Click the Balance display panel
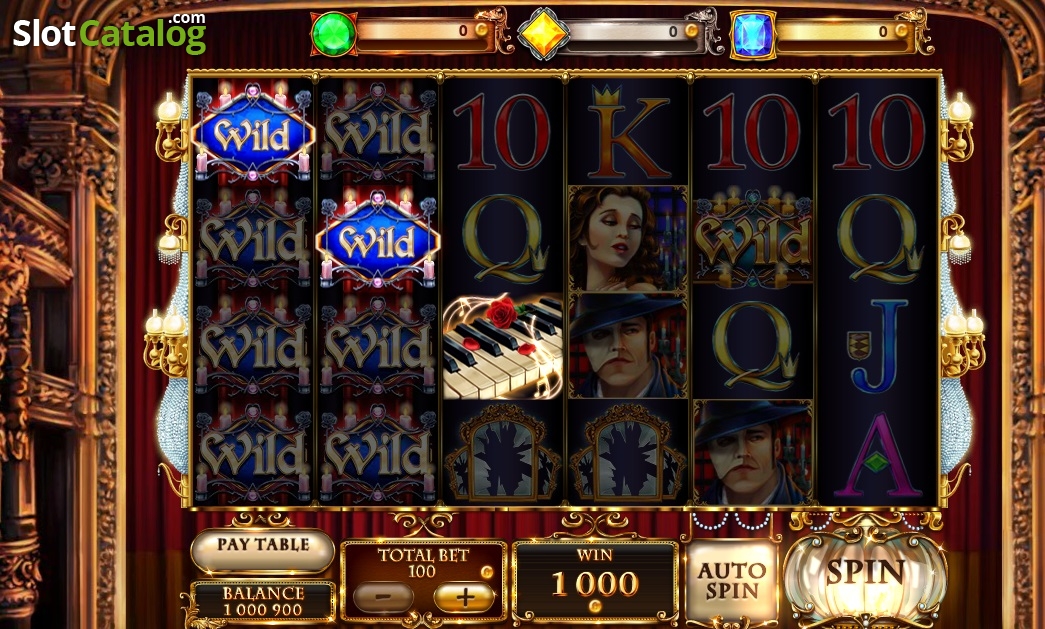This screenshot has height=629, width=1045. click(263, 600)
